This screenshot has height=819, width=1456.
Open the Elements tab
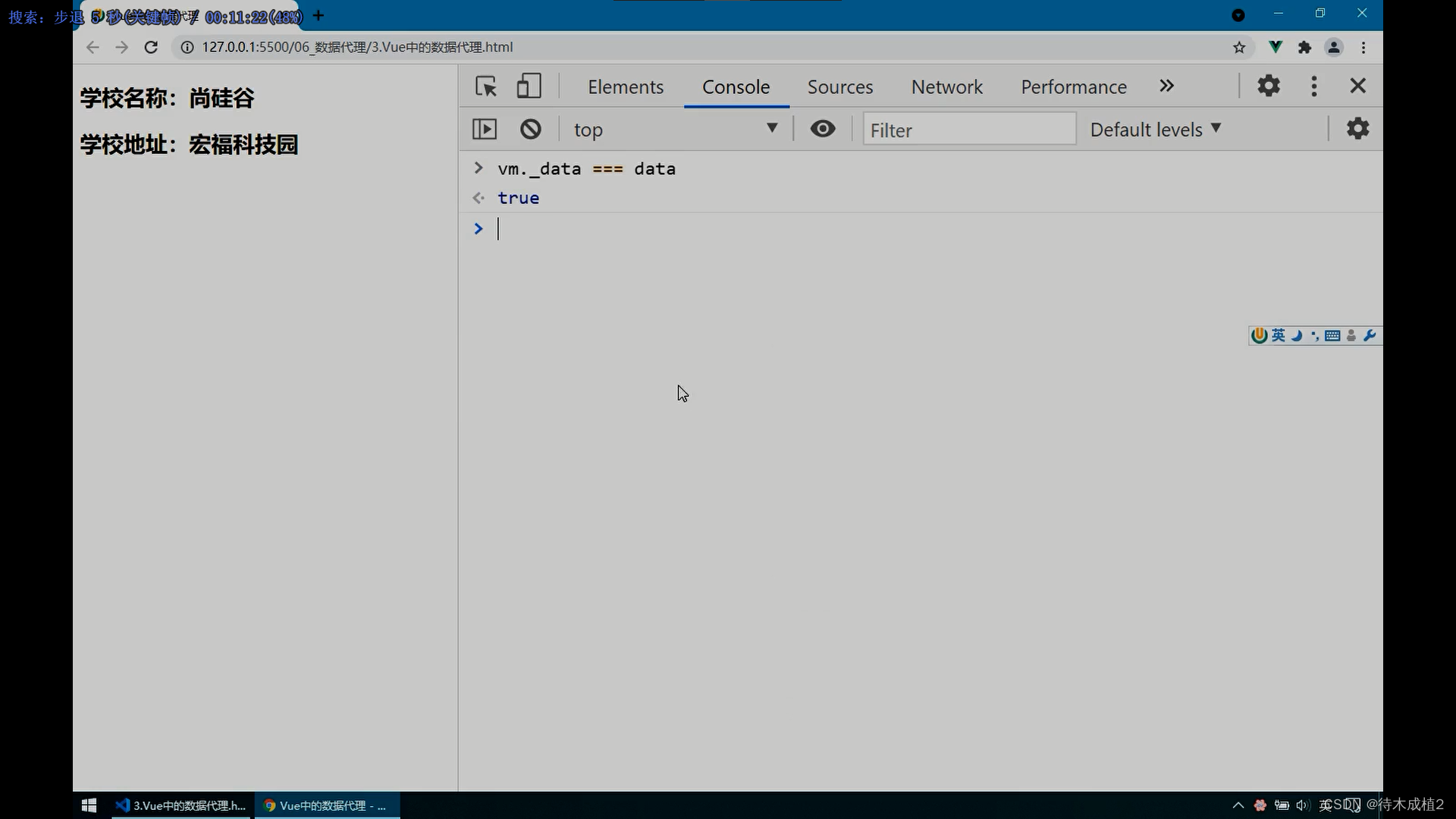pyautogui.click(x=626, y=86)
